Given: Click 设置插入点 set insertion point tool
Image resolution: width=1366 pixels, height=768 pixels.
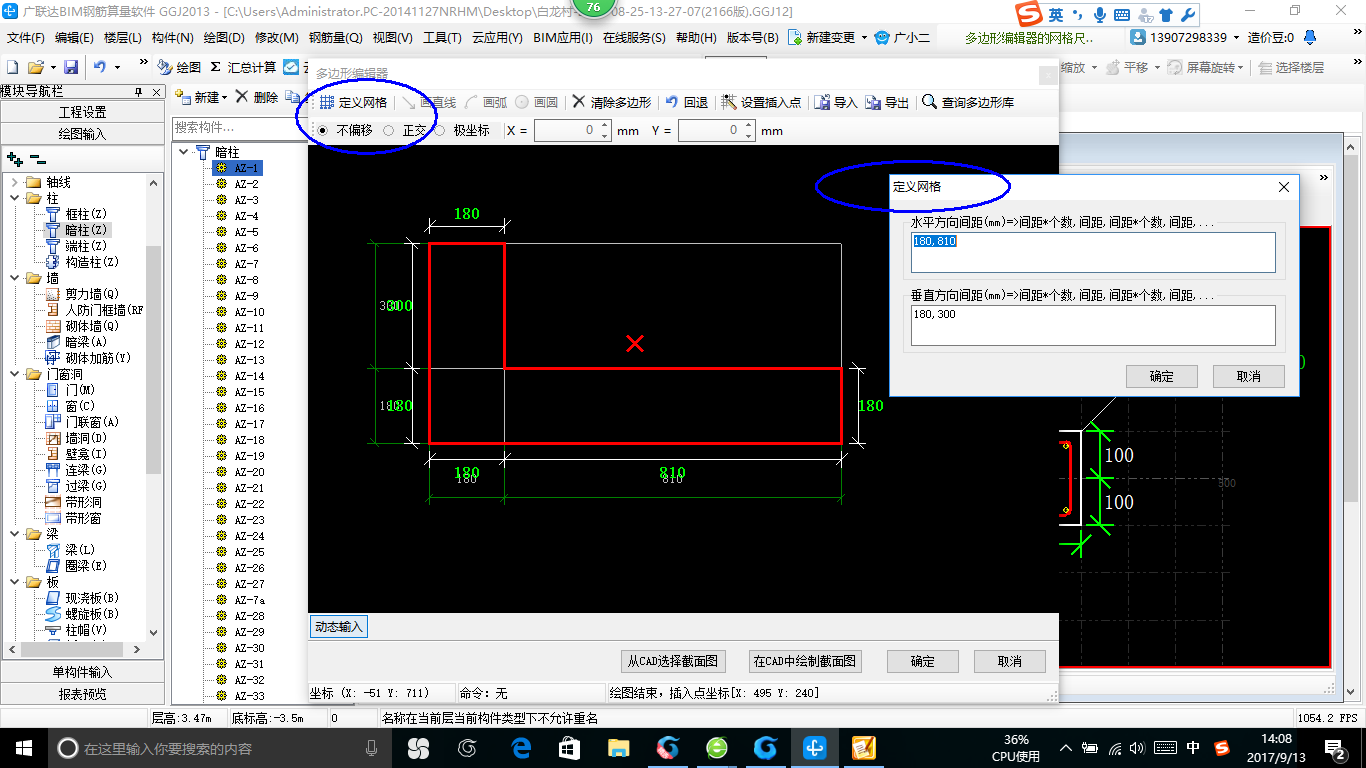Looking at the screenshot, I should point(761,102).
